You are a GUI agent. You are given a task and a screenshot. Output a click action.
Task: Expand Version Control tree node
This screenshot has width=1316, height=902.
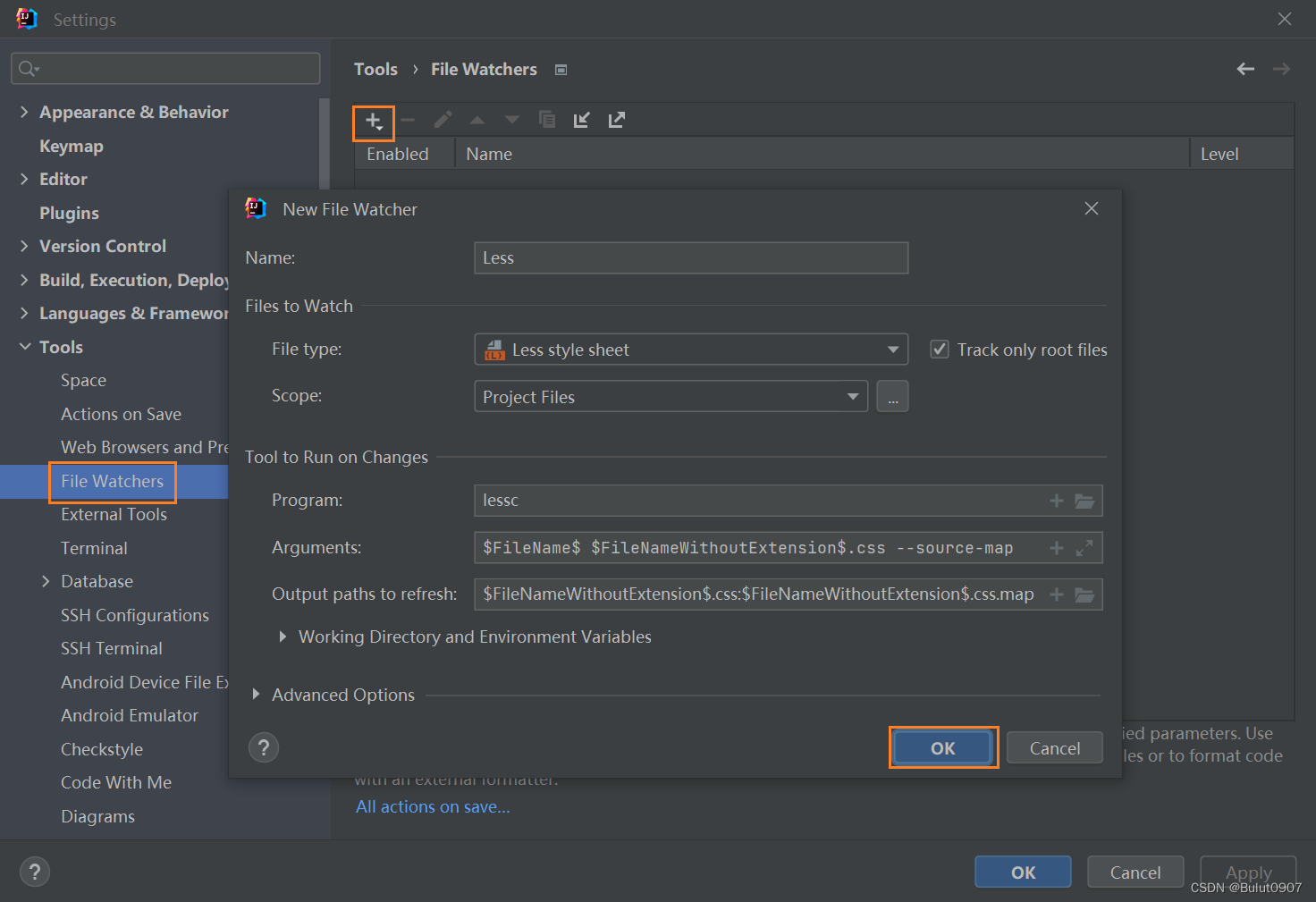coord(24,246)
